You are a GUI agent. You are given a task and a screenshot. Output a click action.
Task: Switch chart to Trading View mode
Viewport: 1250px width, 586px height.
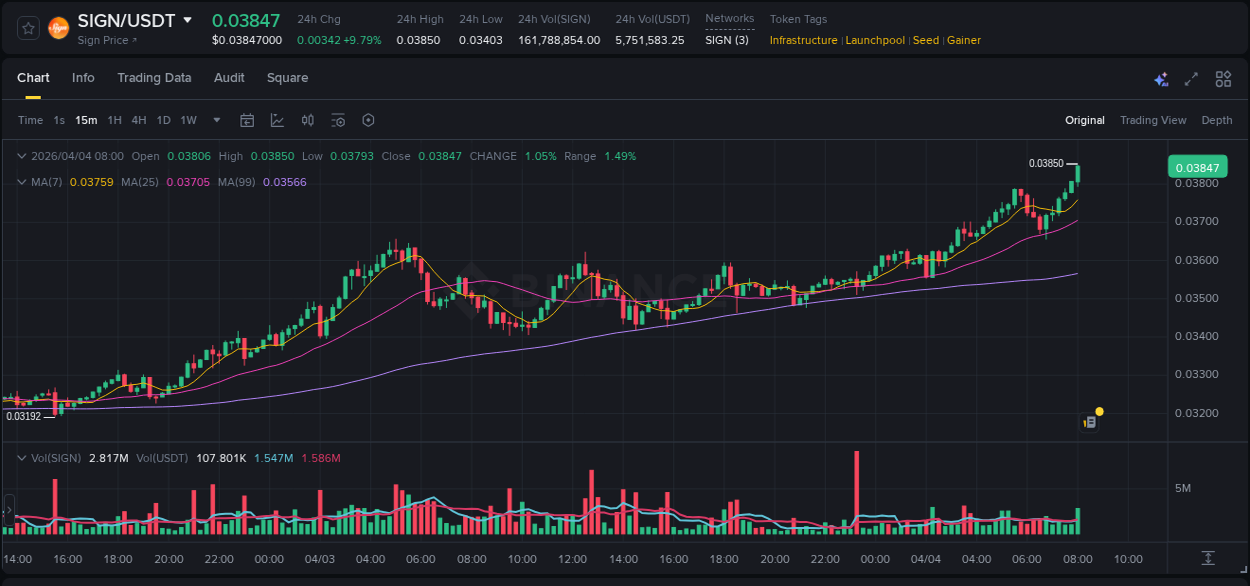tap(1153, 120)
